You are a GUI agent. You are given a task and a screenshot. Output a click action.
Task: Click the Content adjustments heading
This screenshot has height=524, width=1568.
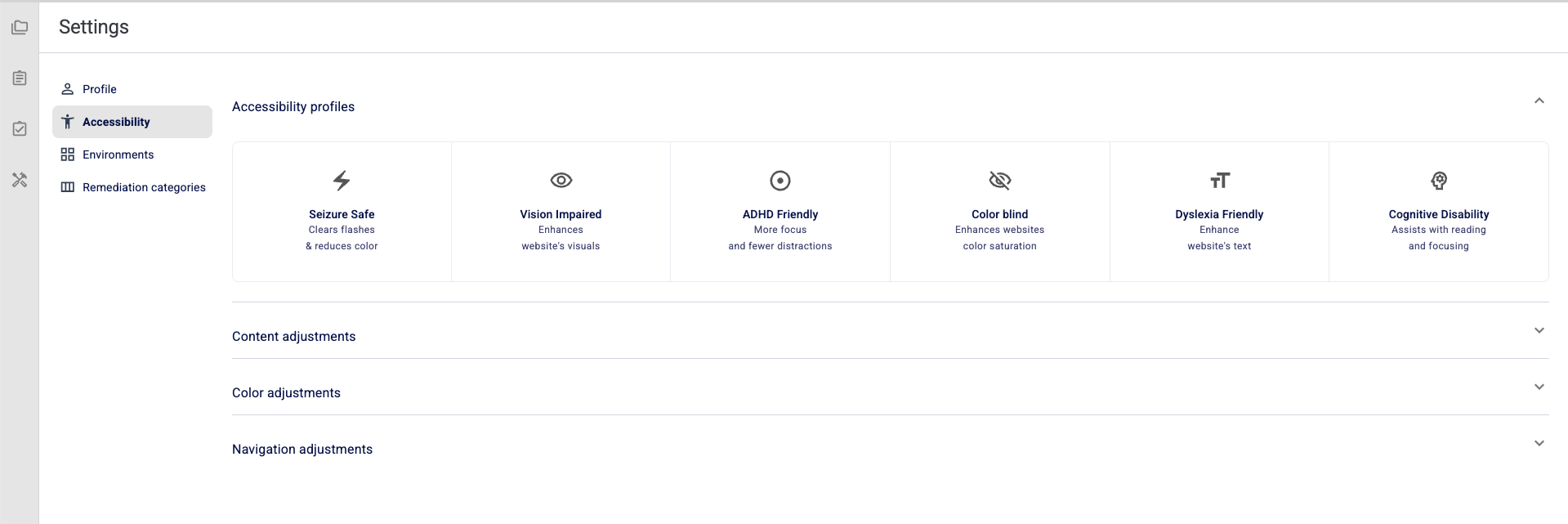click(294, 337)
